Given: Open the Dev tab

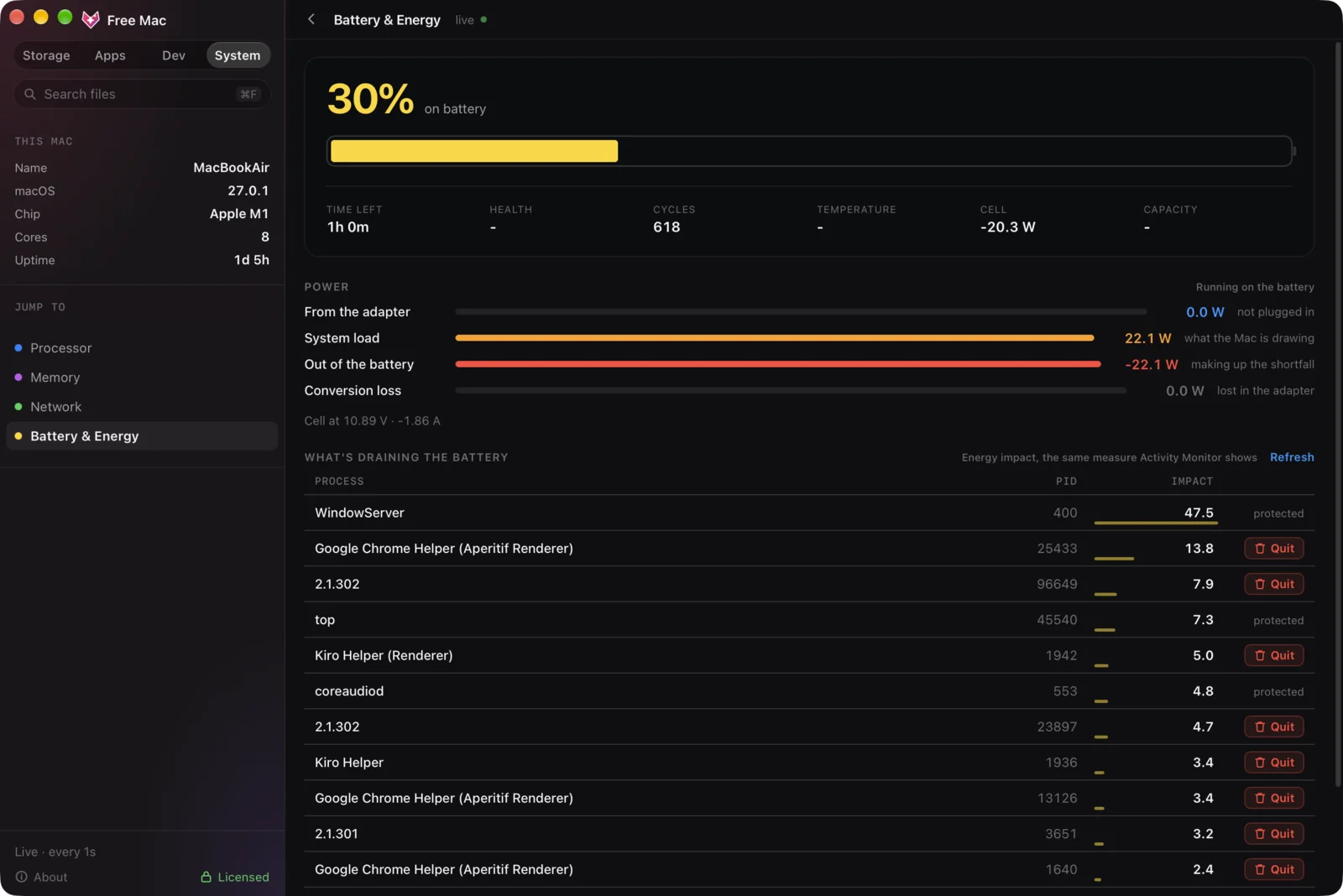Looking at the screenshot, I should pyautogui.click(x=174, y=55).
